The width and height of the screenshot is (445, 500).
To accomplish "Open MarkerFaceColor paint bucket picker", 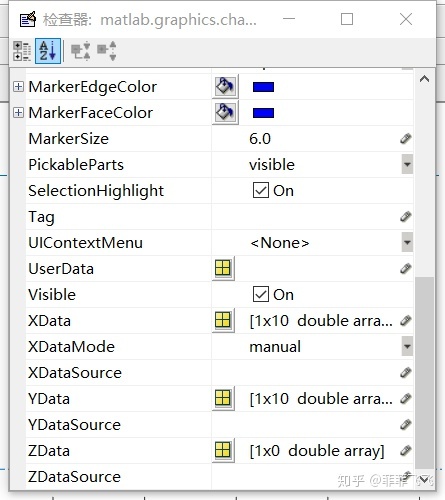I will (225, 113).
